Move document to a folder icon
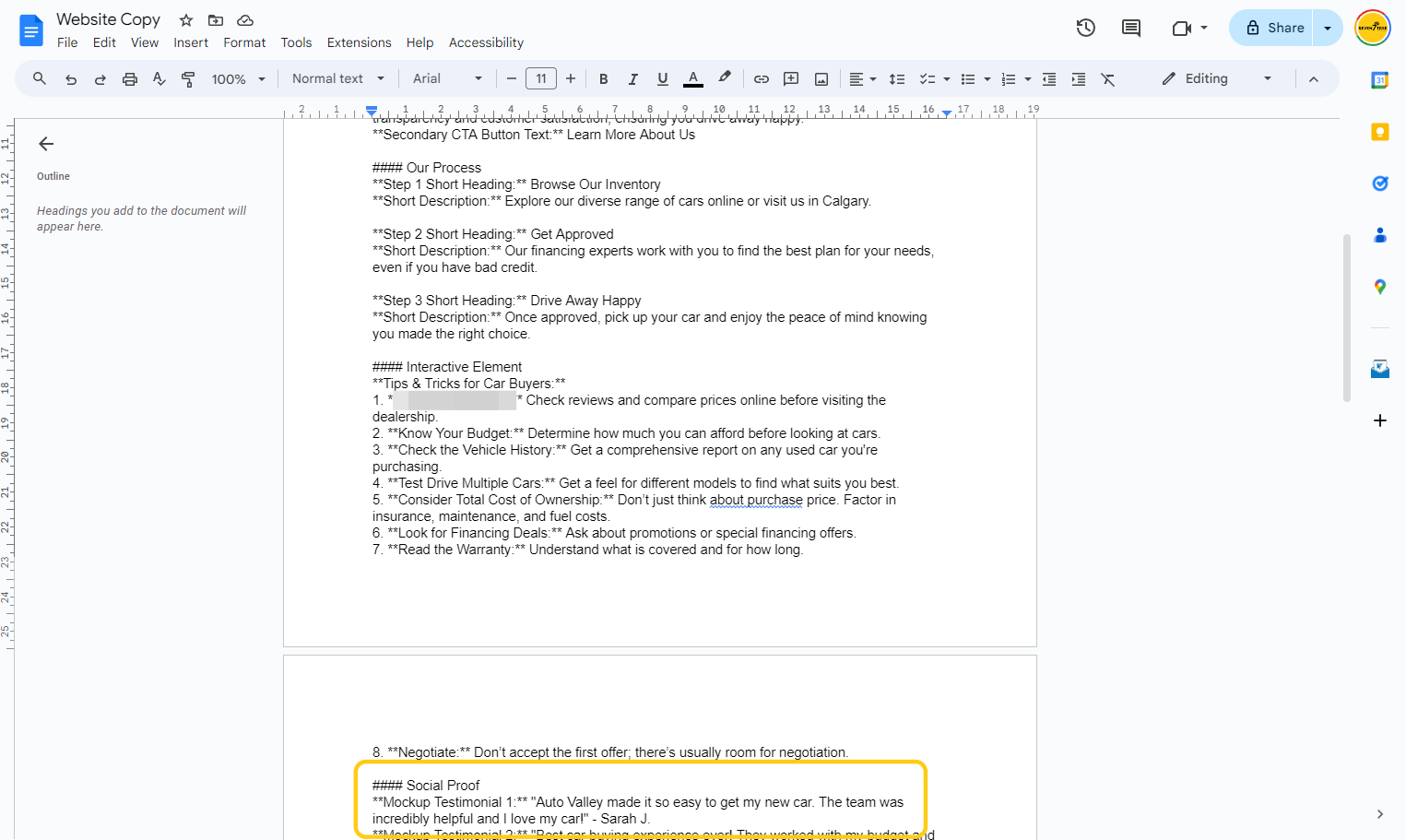Viewport: 1406px width, 840px height. click(216, 20)
